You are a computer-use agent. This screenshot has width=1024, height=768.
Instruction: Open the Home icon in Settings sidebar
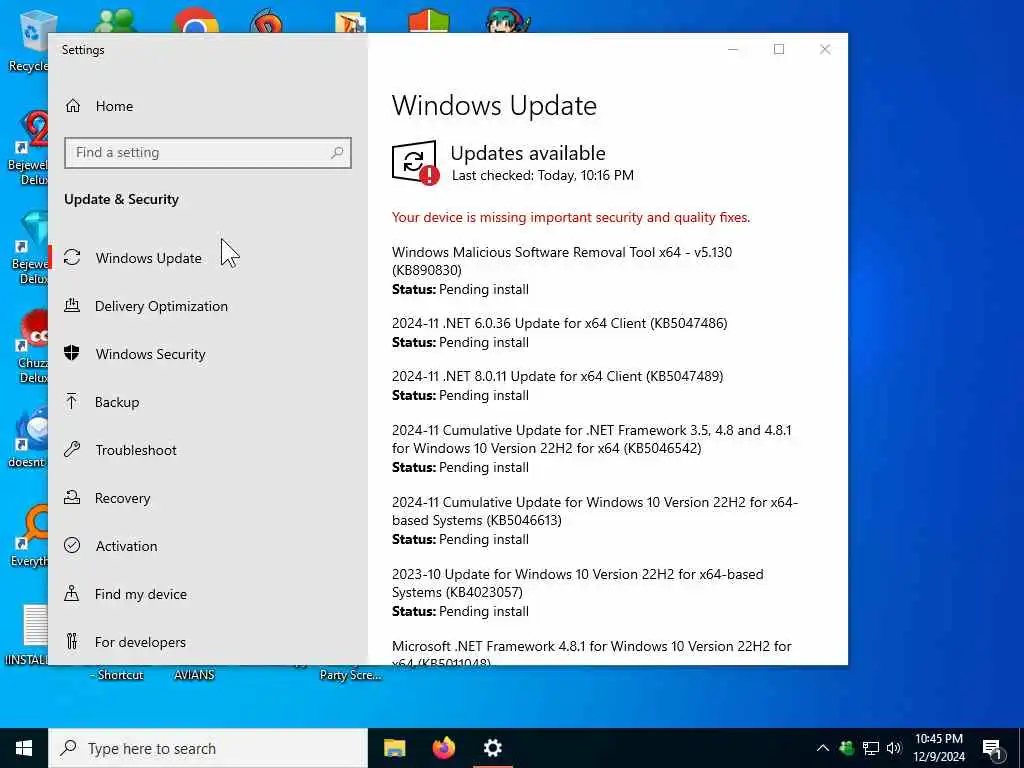pyautogui.click(x=72, y=106)
